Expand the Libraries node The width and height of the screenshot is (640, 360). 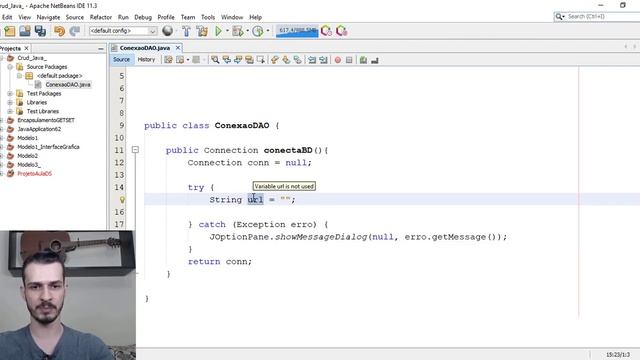10,102
